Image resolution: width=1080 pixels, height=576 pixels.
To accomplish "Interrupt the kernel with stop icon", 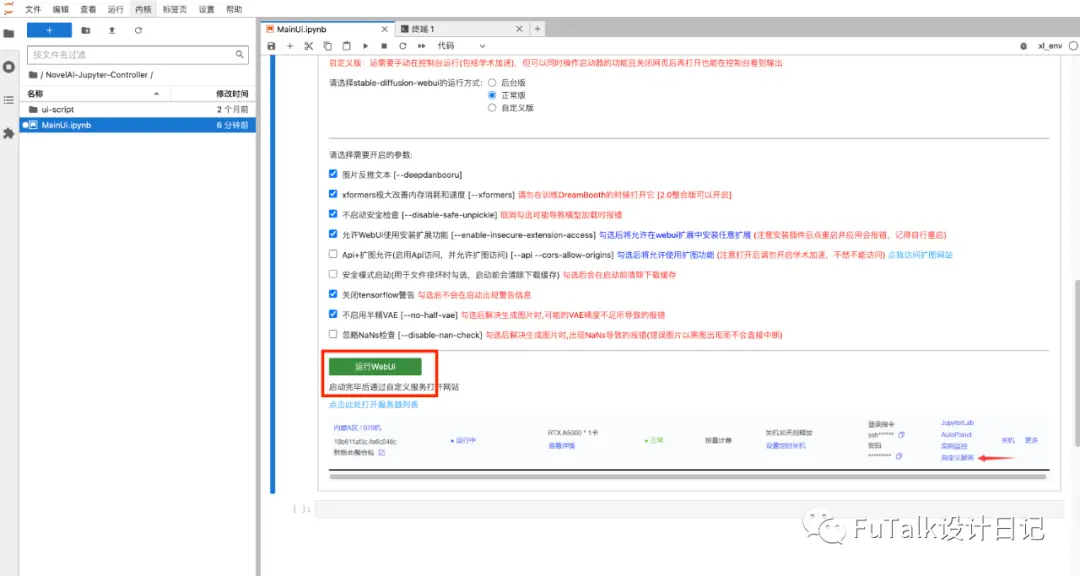I will 384,46.
